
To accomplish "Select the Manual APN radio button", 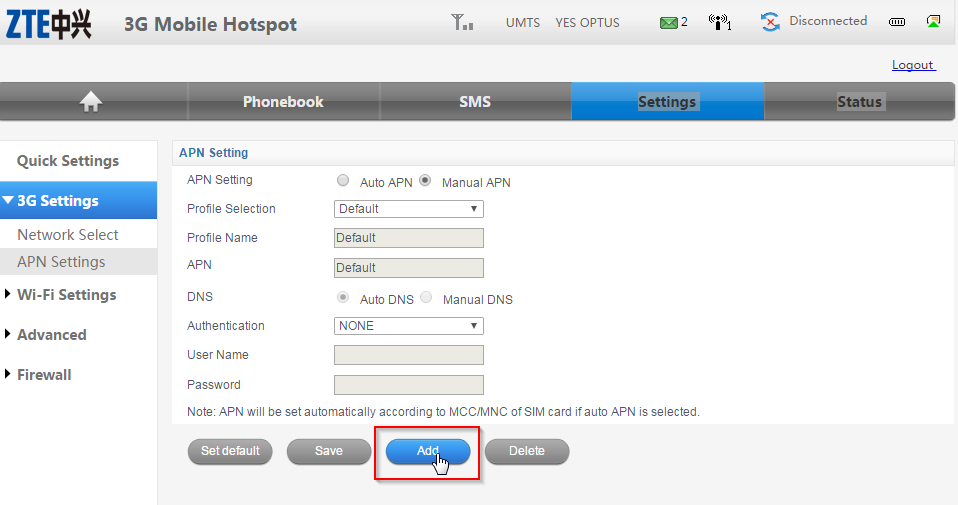I will tap(425, 181).
